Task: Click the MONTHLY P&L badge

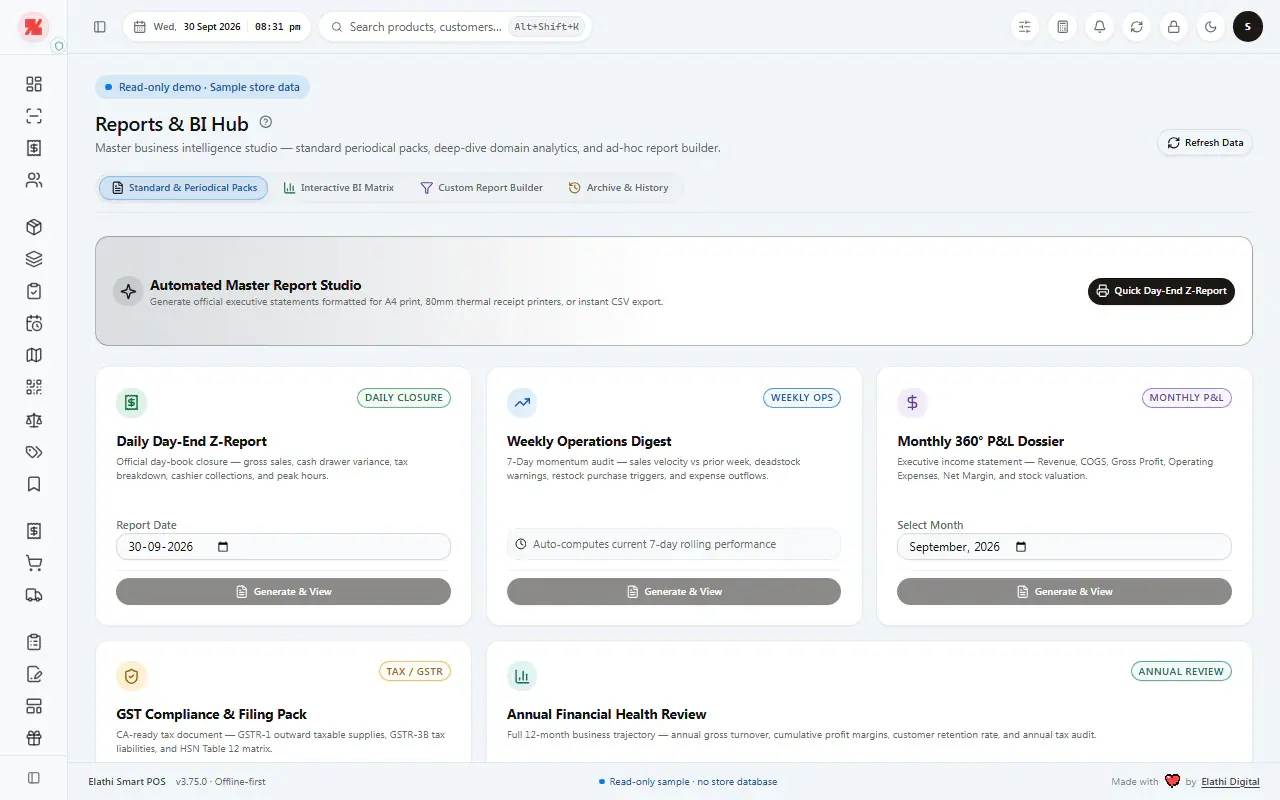Action: (x=1187, y=398)
